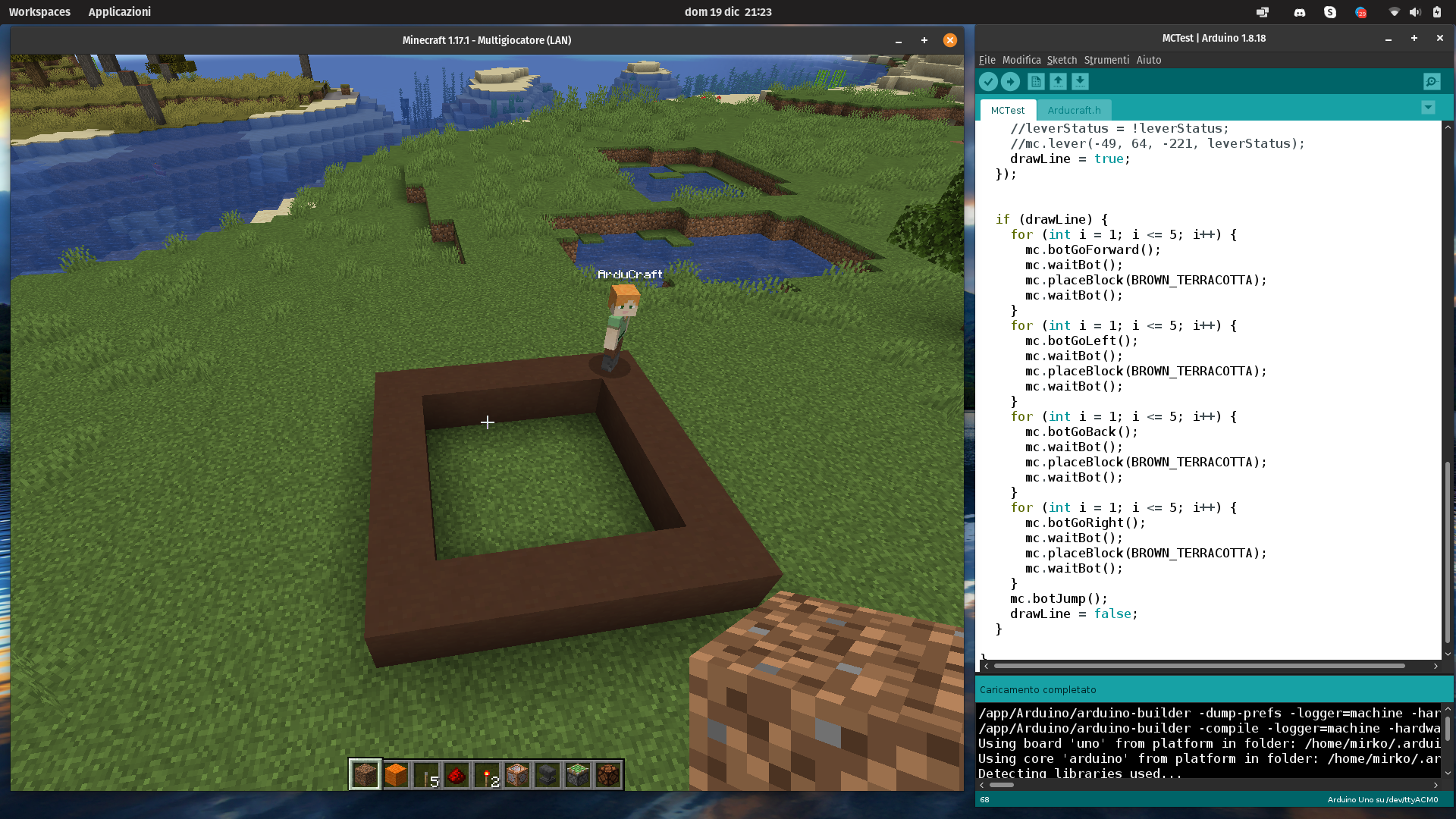Click the mc.botGoRight(); line

1085,522
